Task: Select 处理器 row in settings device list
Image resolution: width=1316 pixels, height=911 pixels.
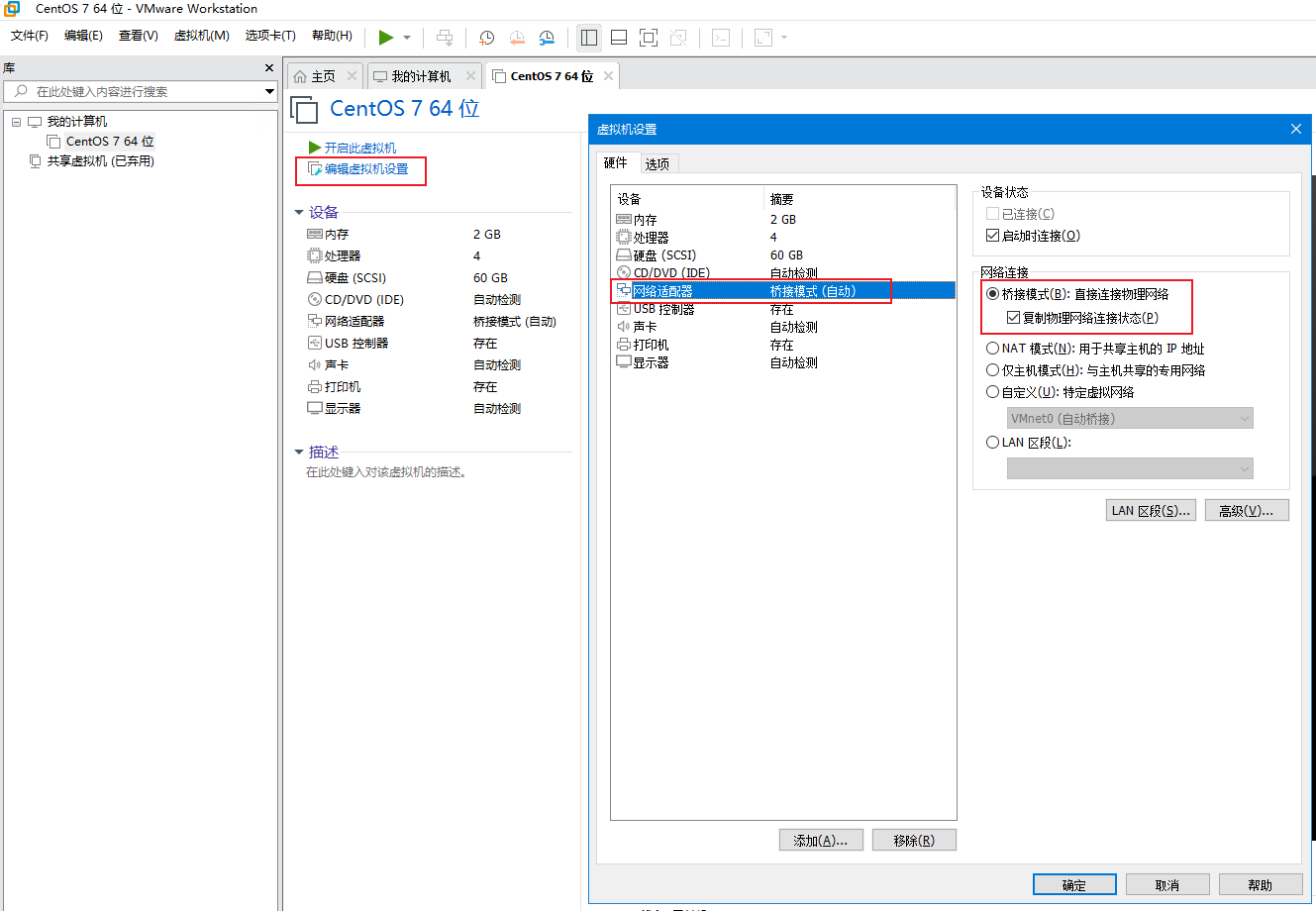Action: coord(783,238)
